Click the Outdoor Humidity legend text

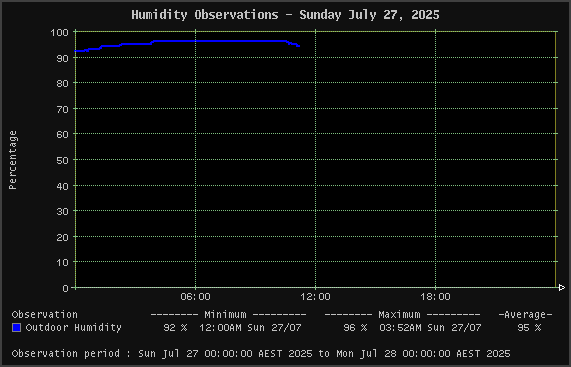(74, 328)
